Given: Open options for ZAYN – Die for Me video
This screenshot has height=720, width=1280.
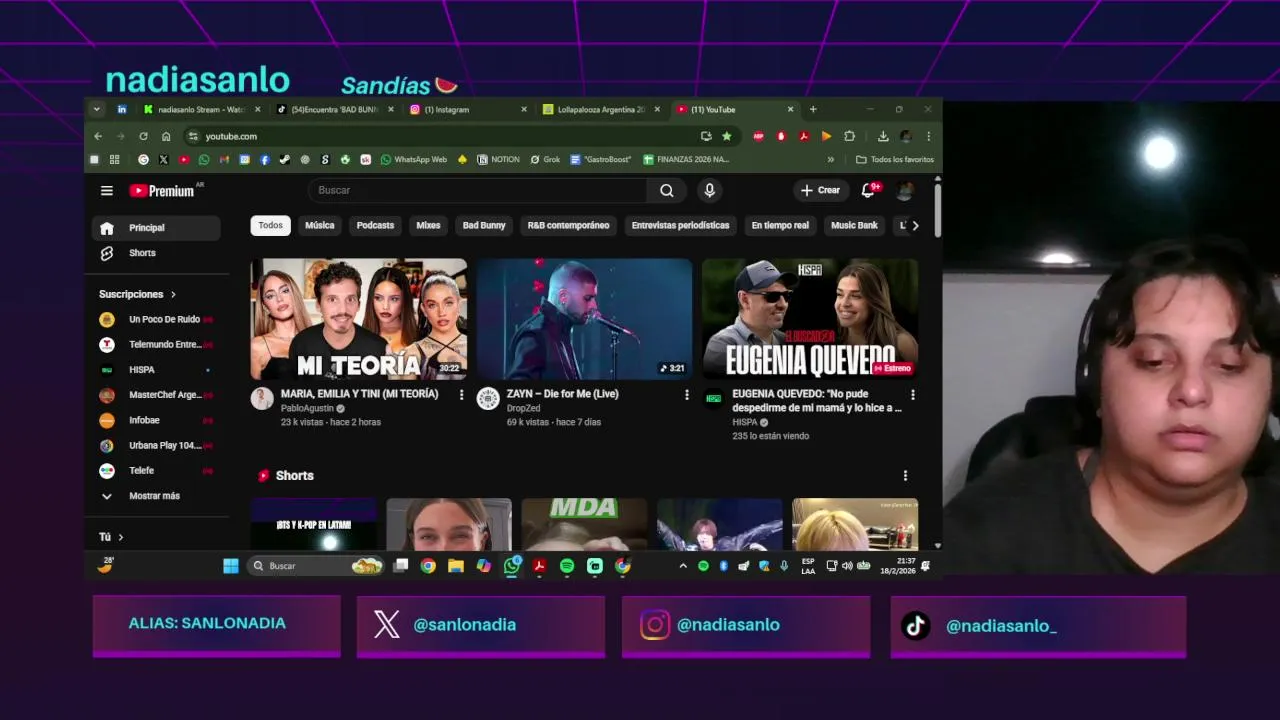Looking at the screenshot, I should point(687,395).
